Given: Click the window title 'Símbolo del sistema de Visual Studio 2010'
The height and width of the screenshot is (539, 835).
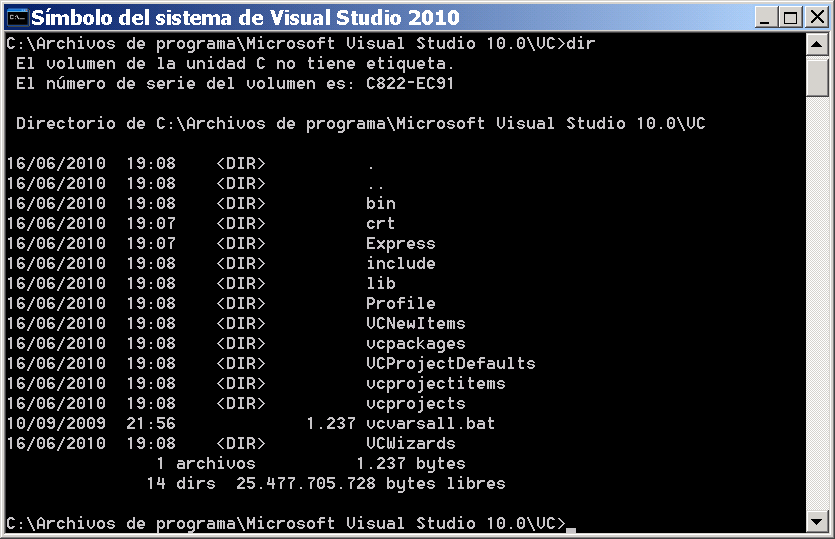Looking at the screenshot, I should [245, 18].
